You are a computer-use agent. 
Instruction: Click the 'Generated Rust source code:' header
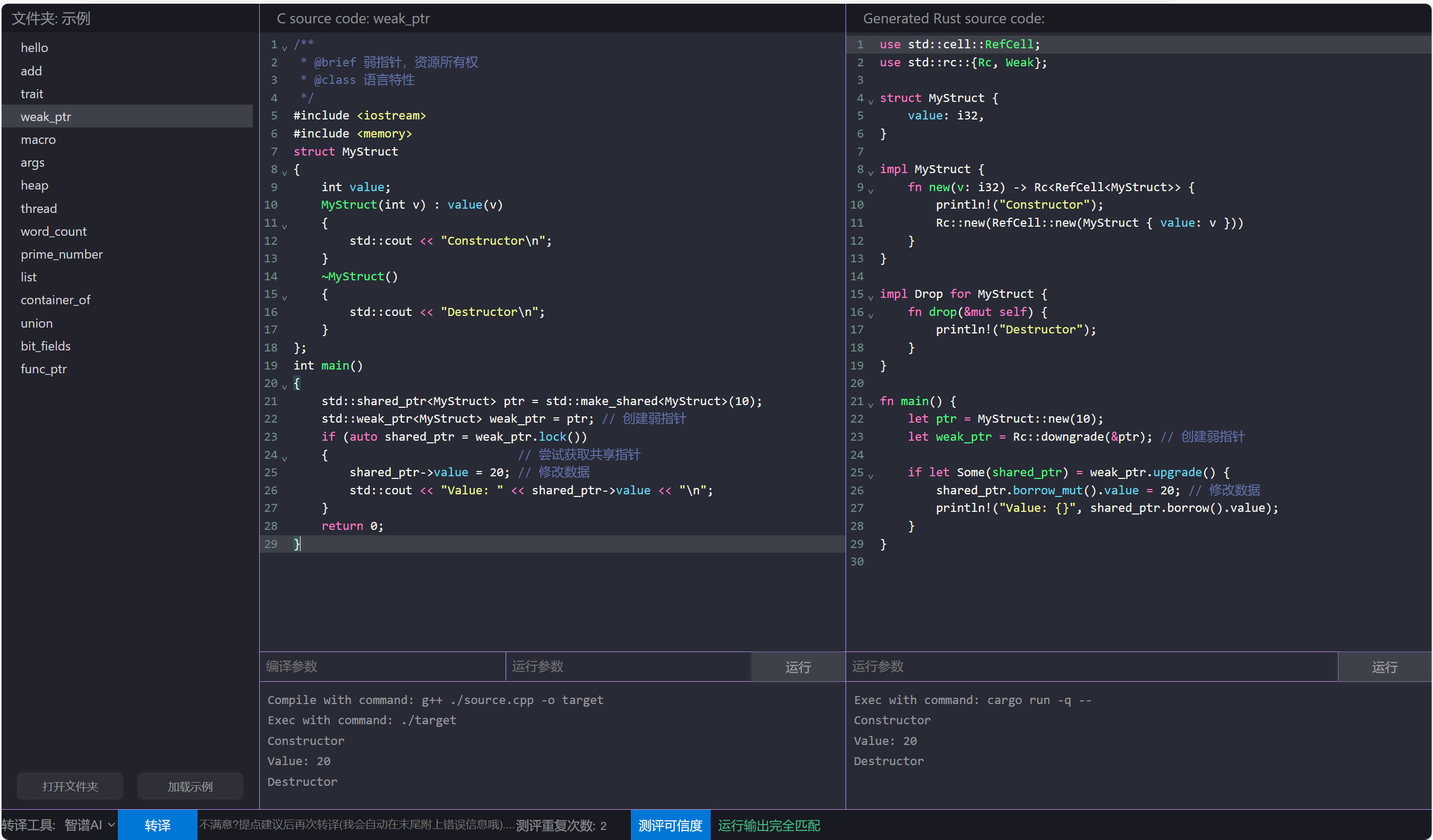[x=953, y=19]
